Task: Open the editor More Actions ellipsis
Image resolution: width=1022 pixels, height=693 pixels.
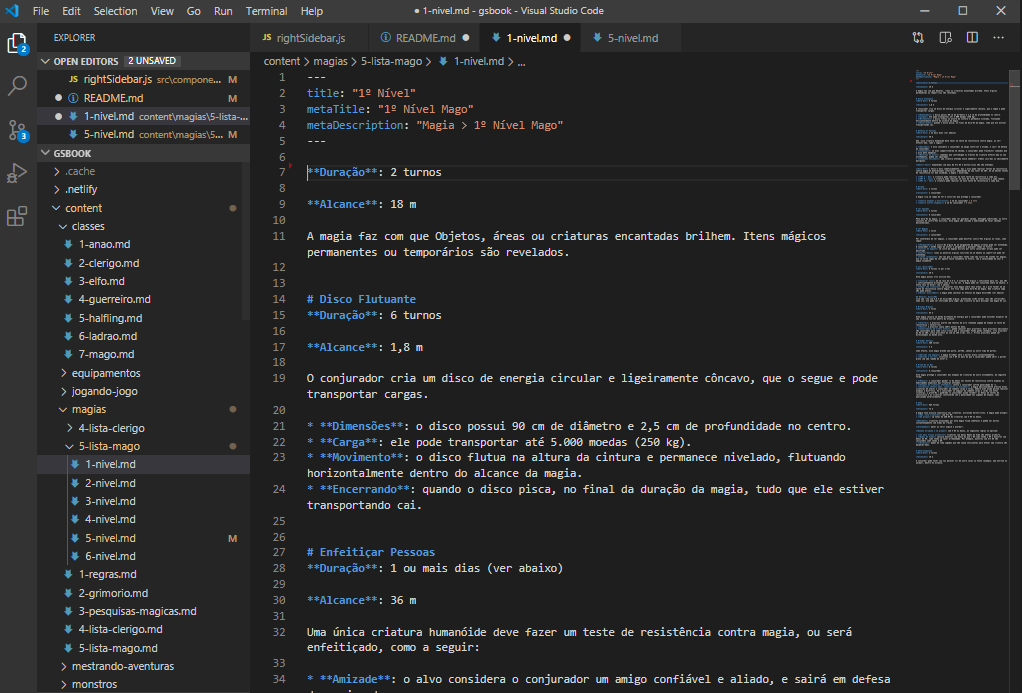Action: [998, 38]
